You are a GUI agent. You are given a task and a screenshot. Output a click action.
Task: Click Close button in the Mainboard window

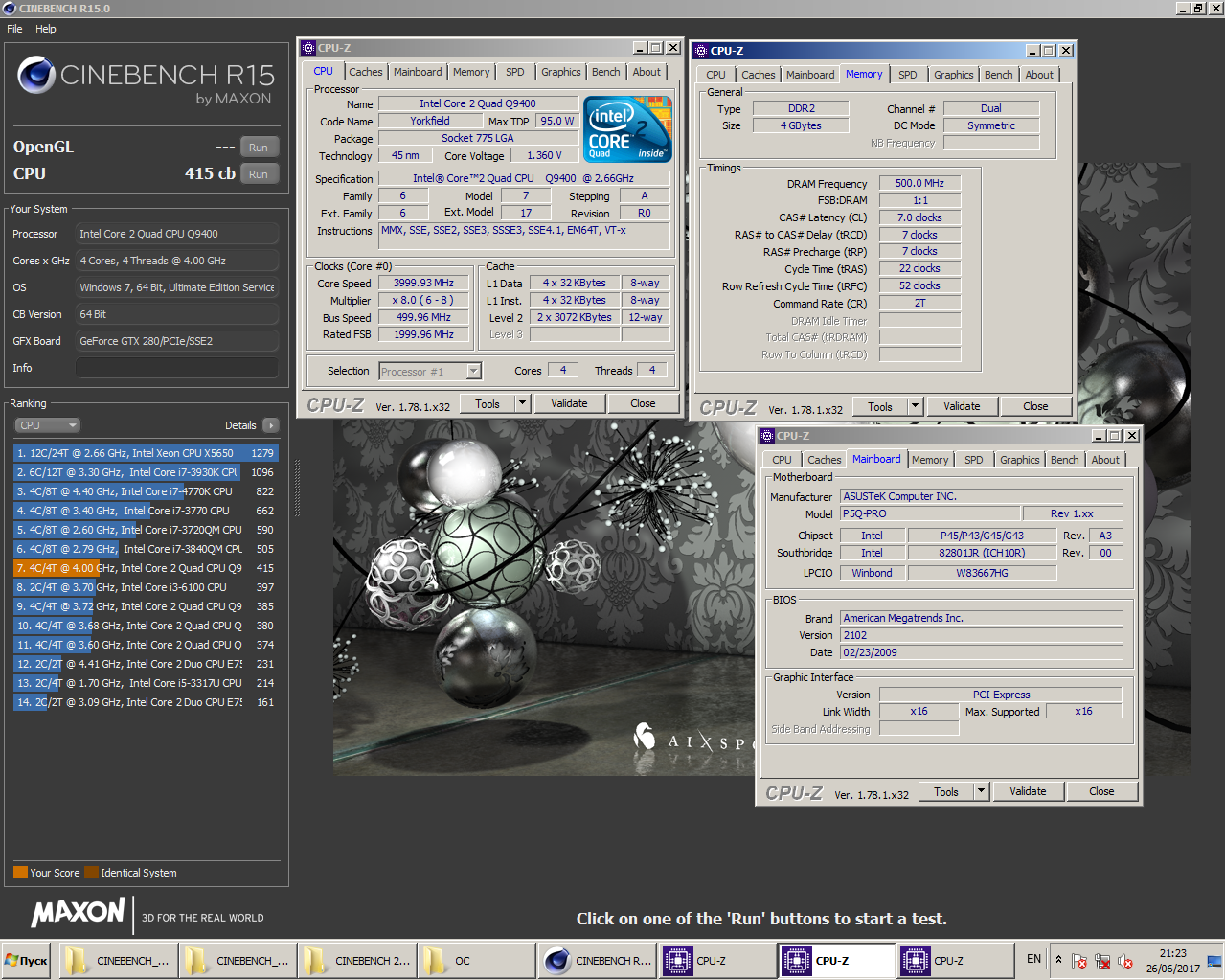1101,791
